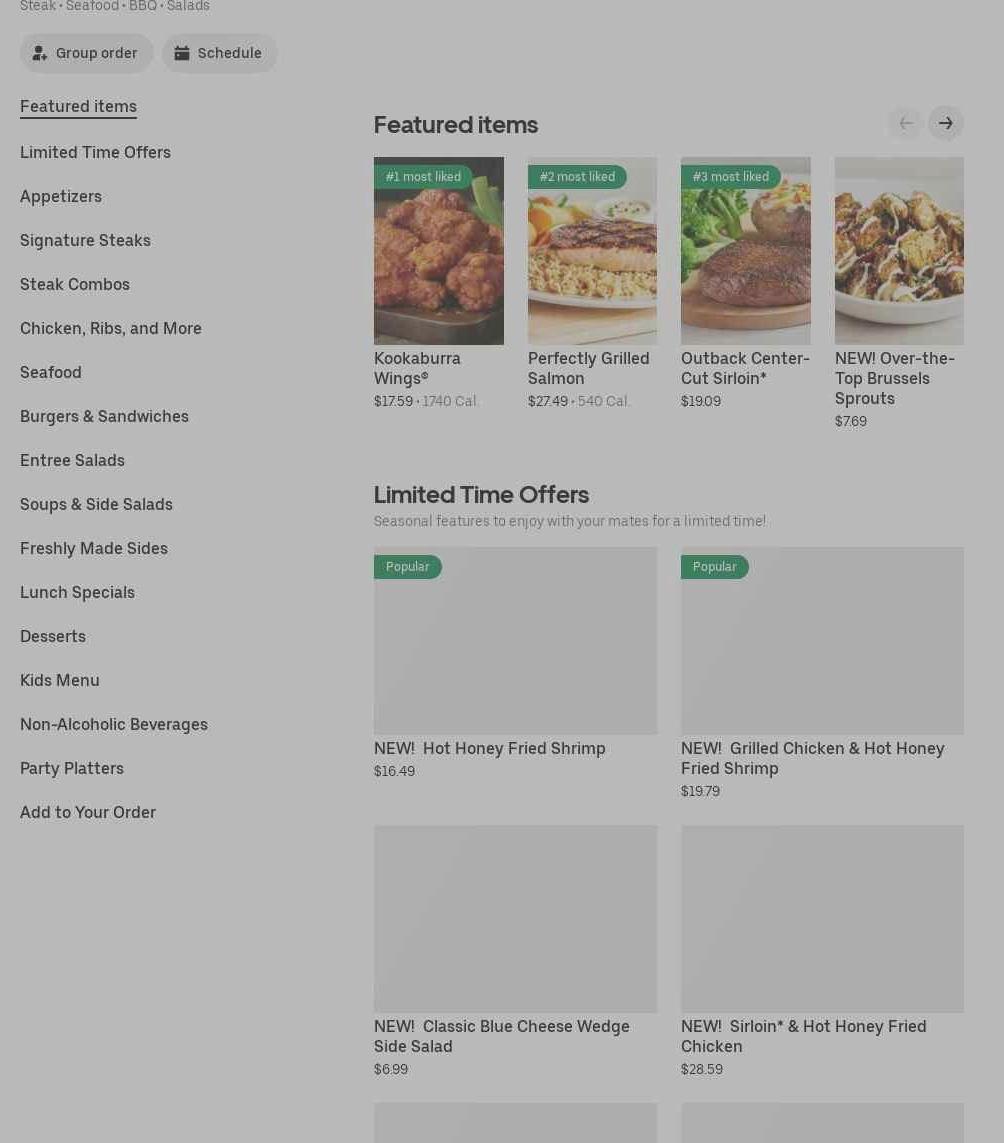The height and width of the screenshot is (1143, 1004).
Task: Go to Party Platters section
Action: (x=72, y=768)
